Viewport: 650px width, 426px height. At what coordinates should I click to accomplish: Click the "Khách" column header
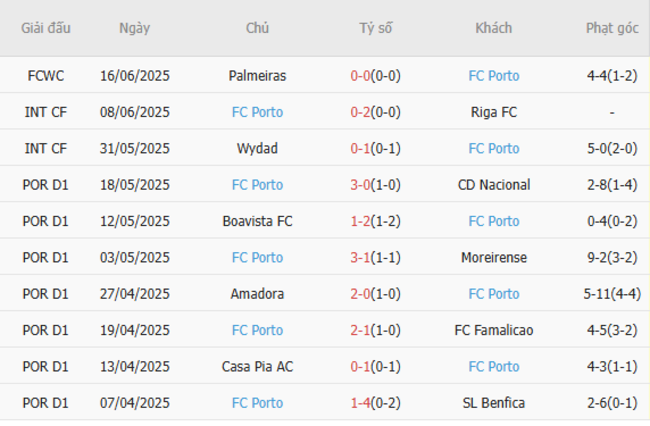tap(493, 28)
